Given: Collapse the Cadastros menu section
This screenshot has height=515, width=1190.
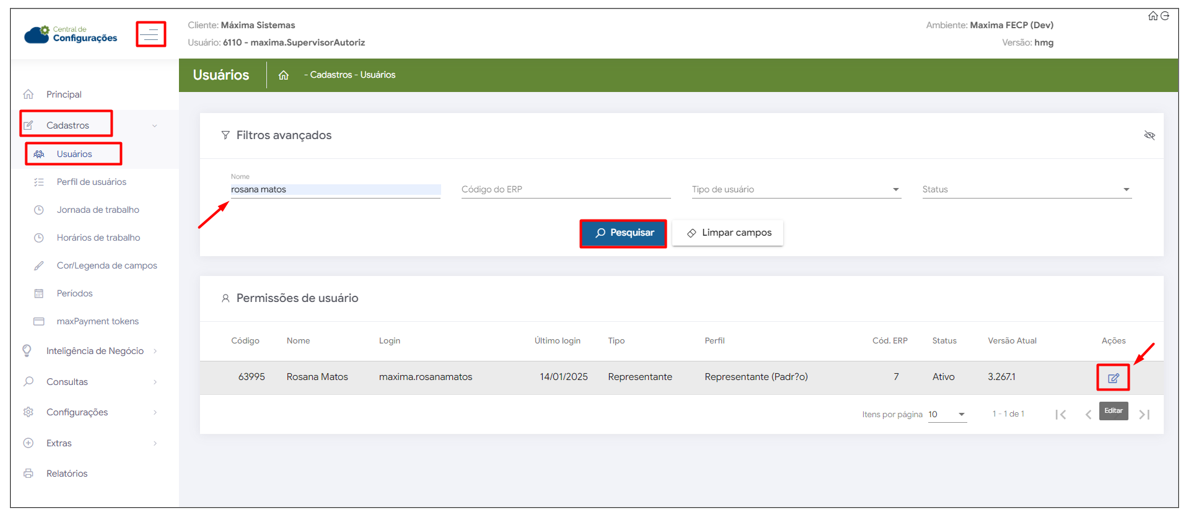Looking at the screenshot, I should point(155,126).
